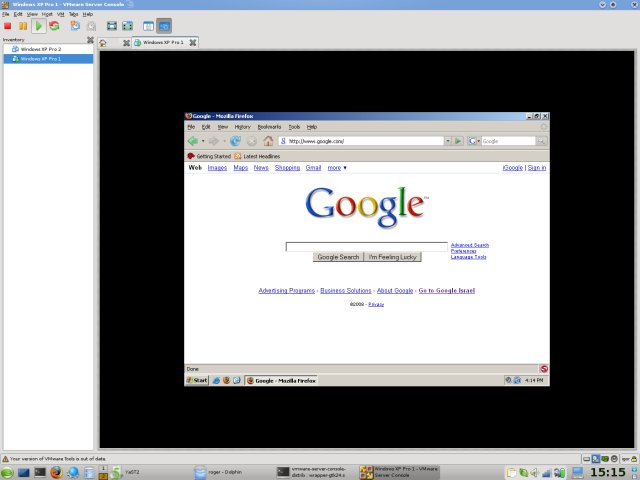Select Windows XP Pro 1 in Inventory
The width and height of the screenshot is (640, 480).
tap(48, 59)
